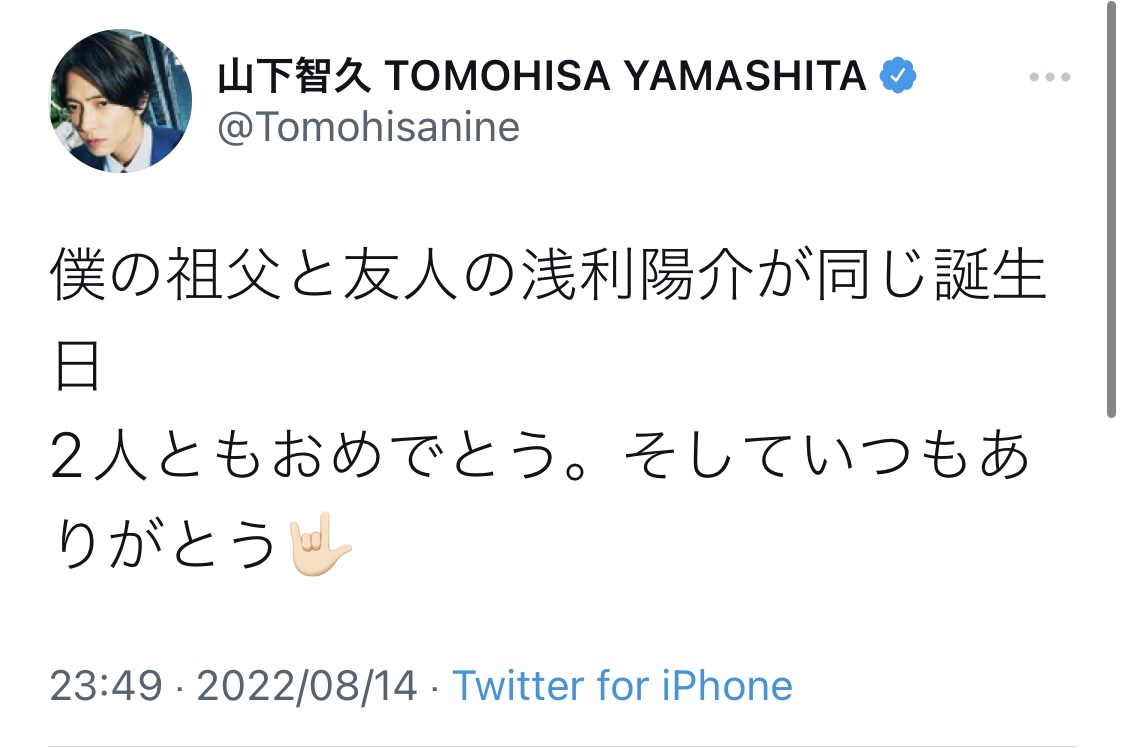Open the @Tomohisanine handle

[x=369, y=128]
